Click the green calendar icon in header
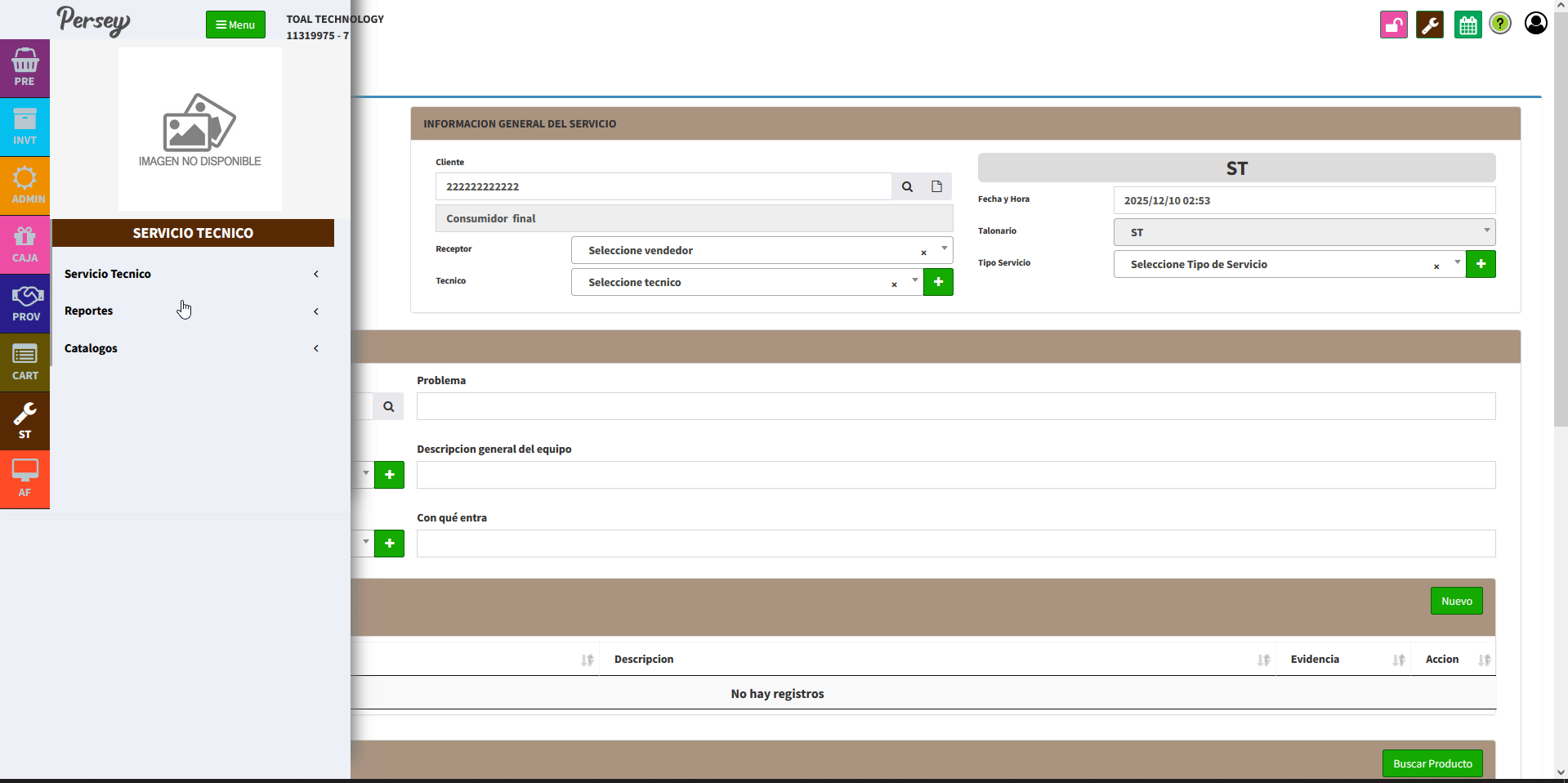Image resolution: width=1568 pixels, height=783 pixels. tap(1467, 25)
